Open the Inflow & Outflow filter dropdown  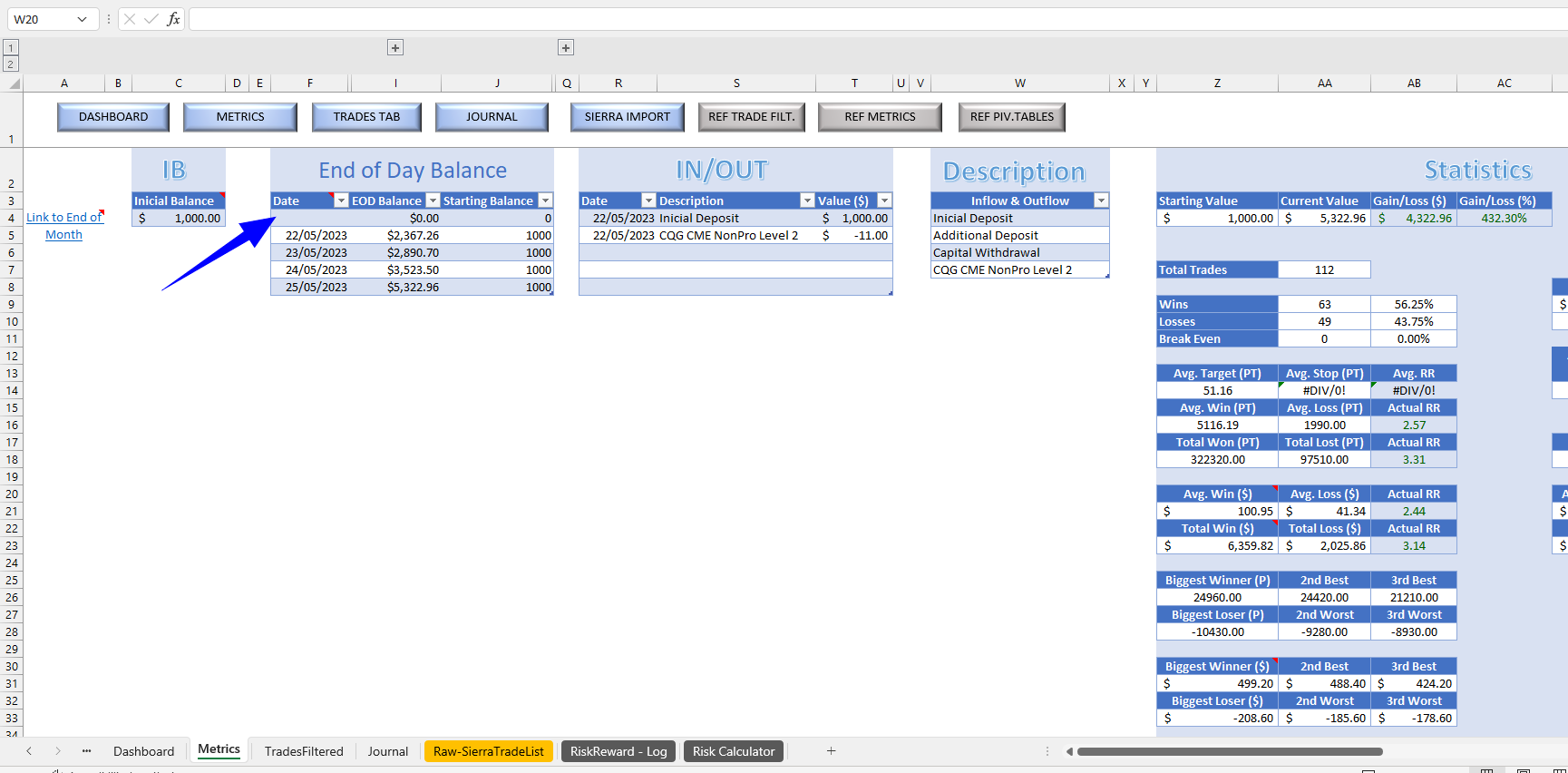coord(1101,201)
